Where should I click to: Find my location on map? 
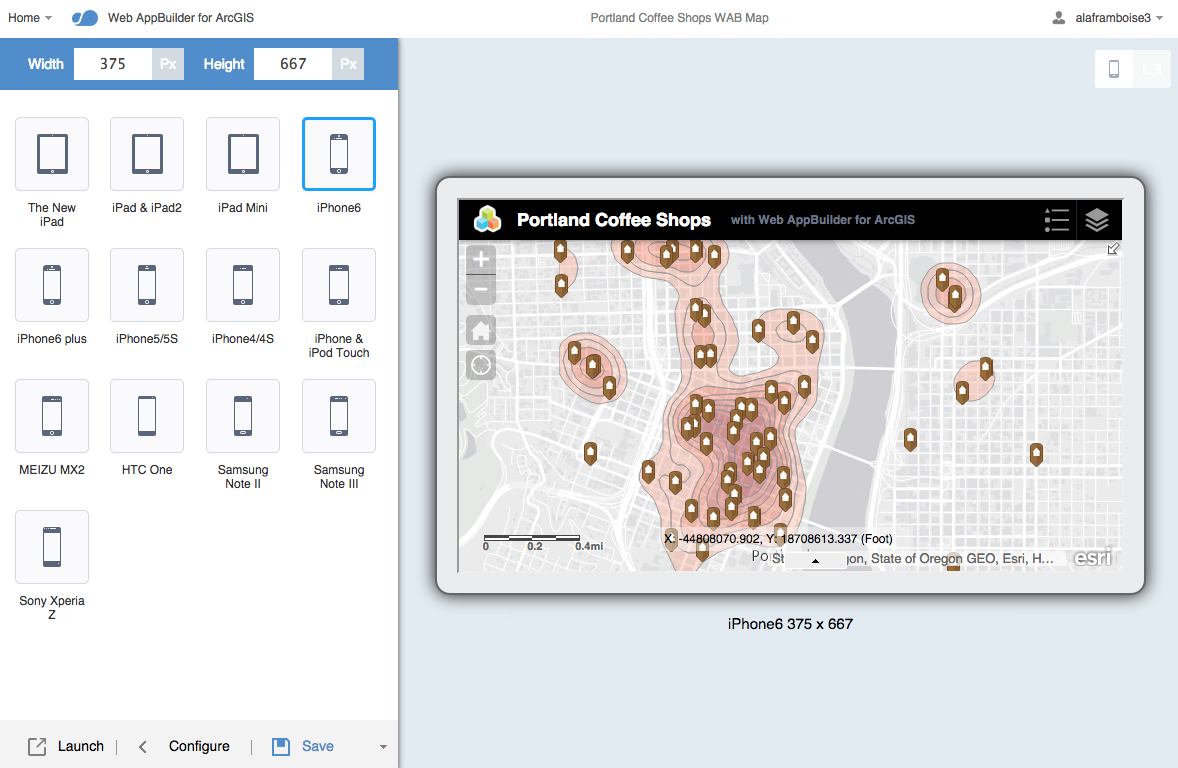click(481, 365)
